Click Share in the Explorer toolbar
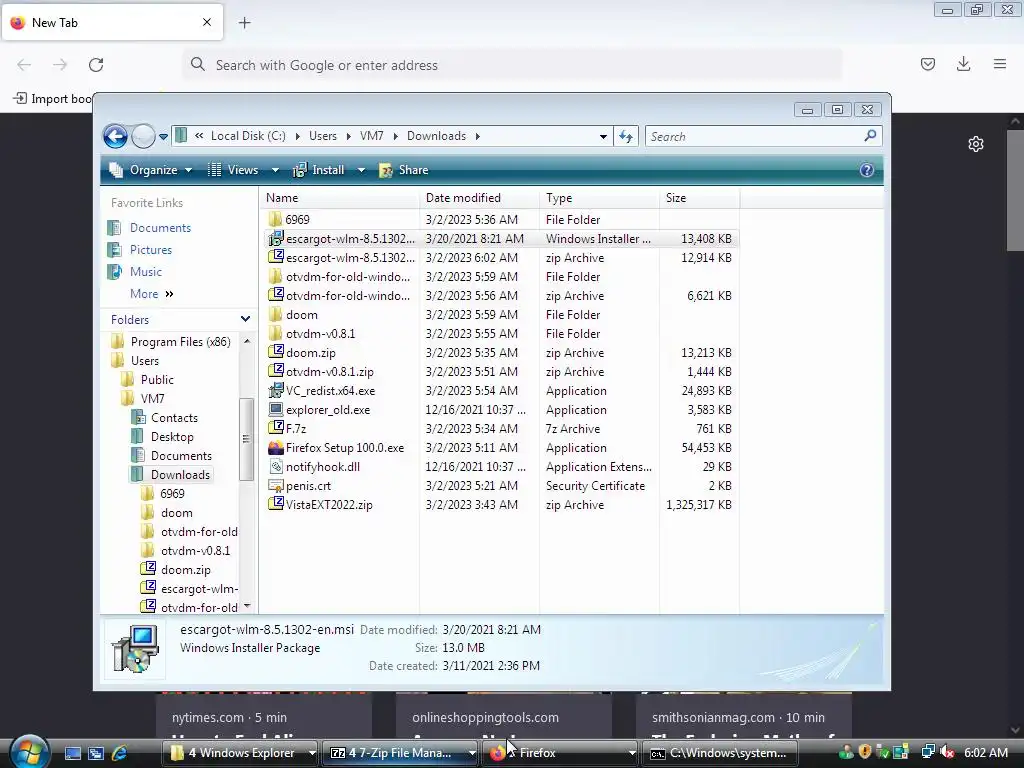 click(404, 170)
